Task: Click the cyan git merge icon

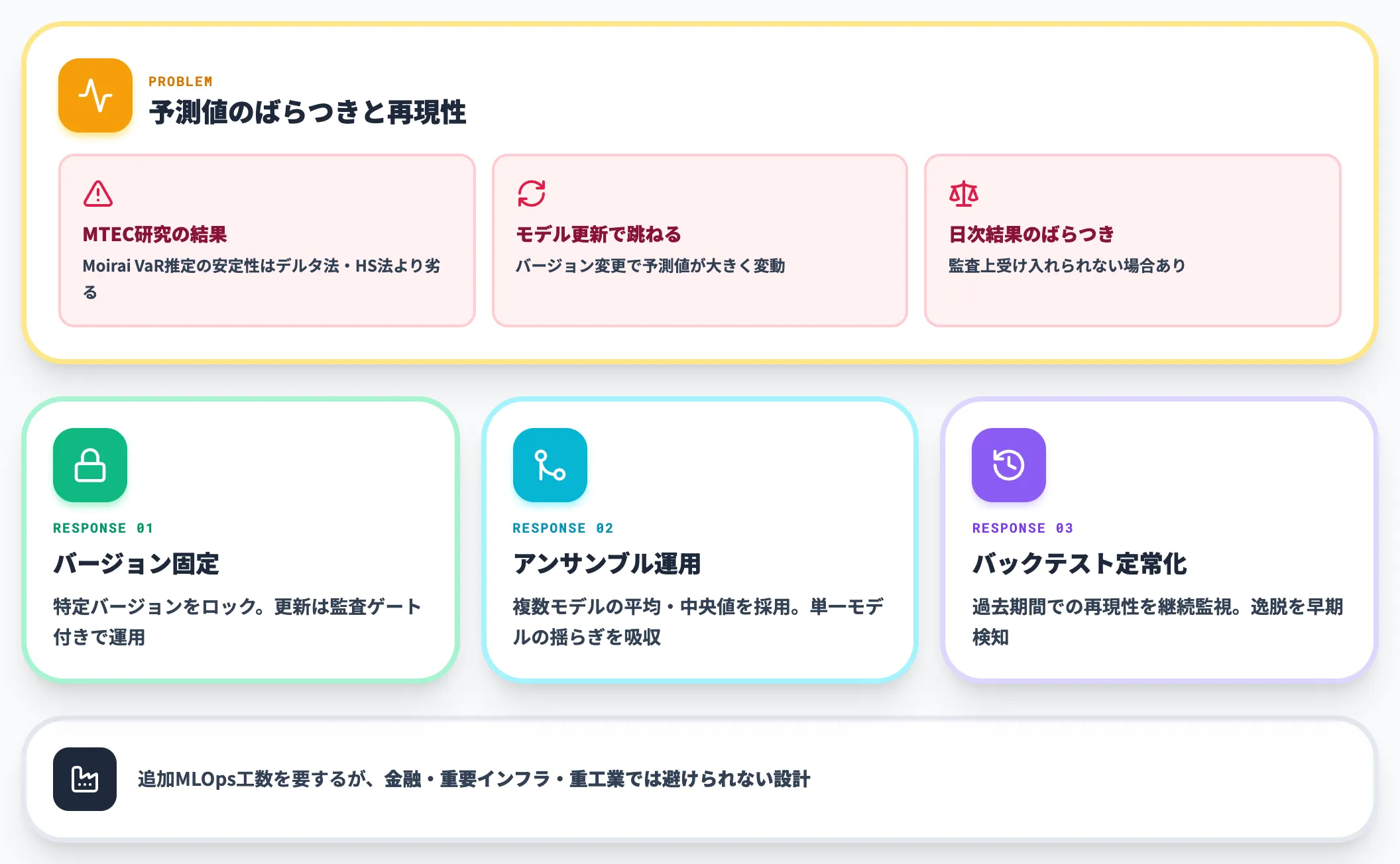Action: coord(550,465)
